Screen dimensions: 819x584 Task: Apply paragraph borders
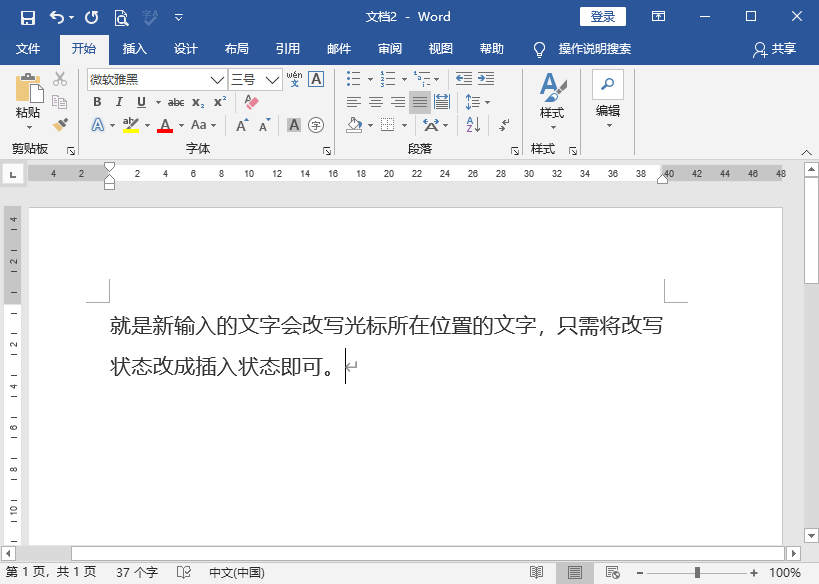click(388, 125)
